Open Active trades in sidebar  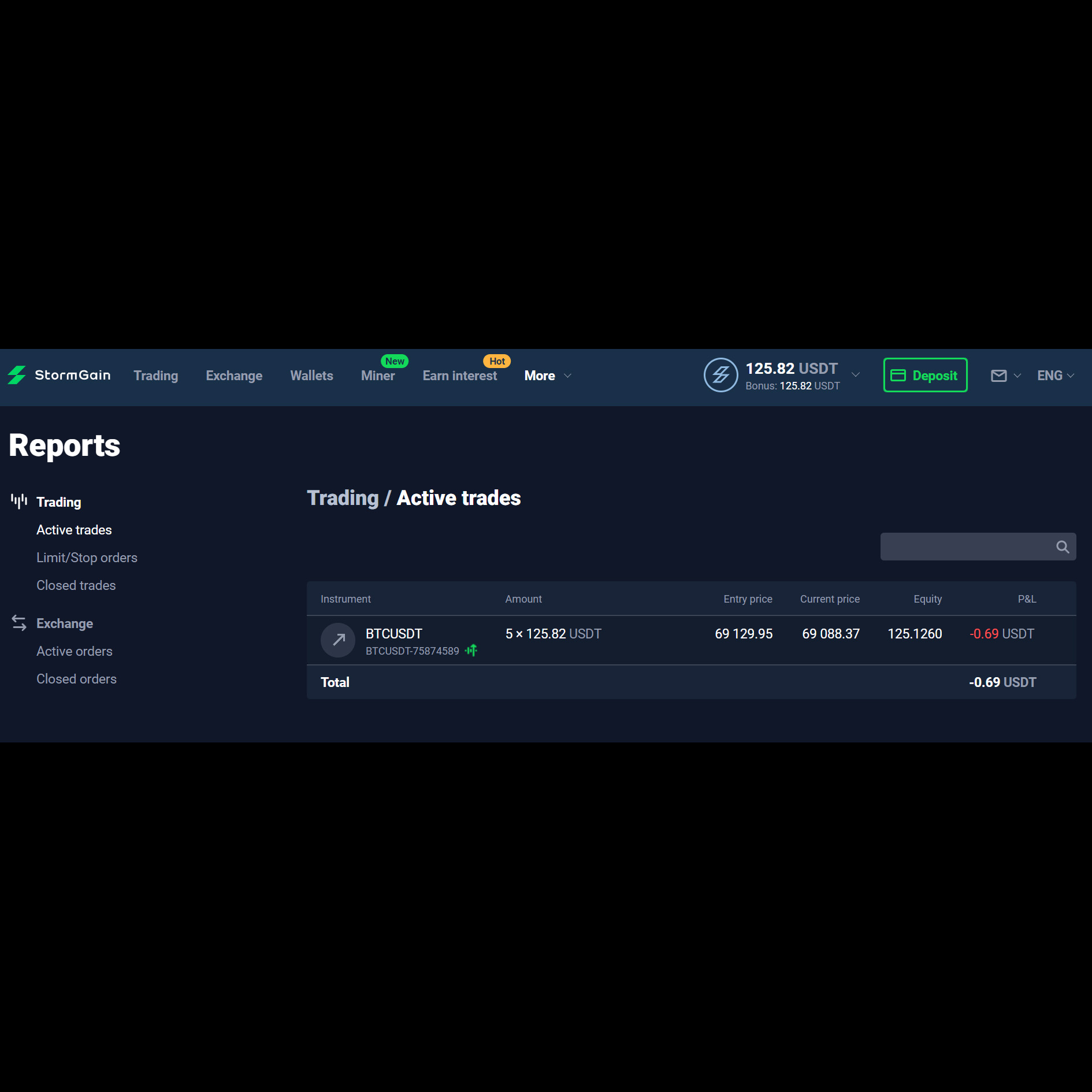[x=74, y=530]
